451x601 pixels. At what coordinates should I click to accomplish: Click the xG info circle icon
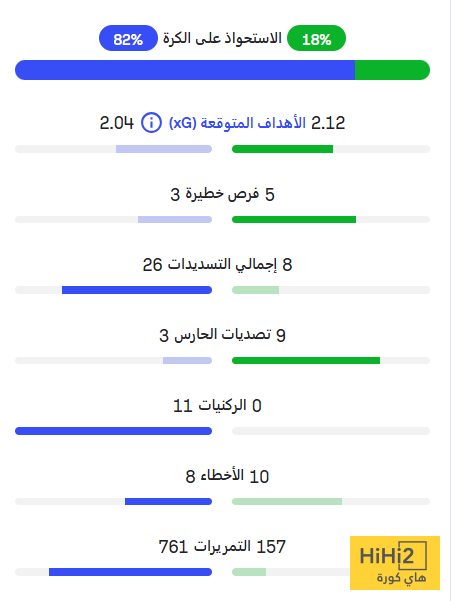pyautogui.click(x=151, y=123)
